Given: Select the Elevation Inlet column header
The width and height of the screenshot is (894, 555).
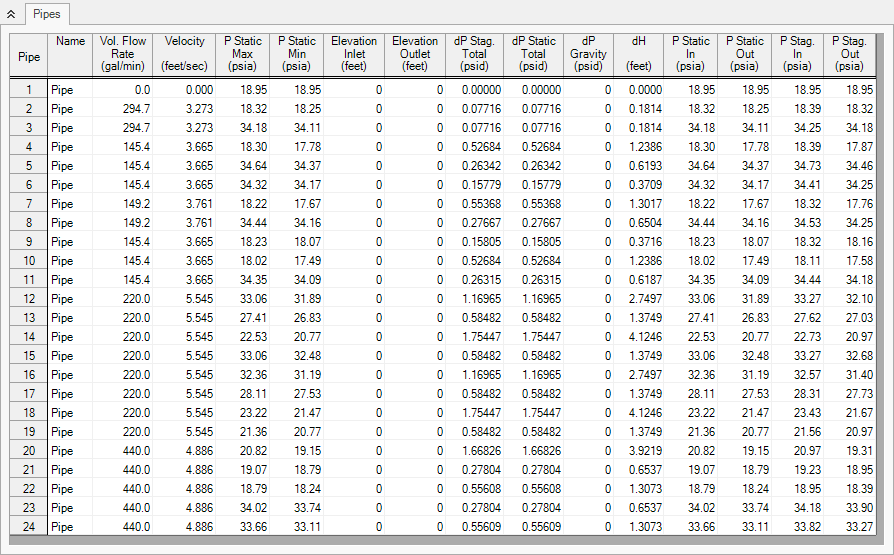Looking at the screenshot, I should [x=354, y=54].
